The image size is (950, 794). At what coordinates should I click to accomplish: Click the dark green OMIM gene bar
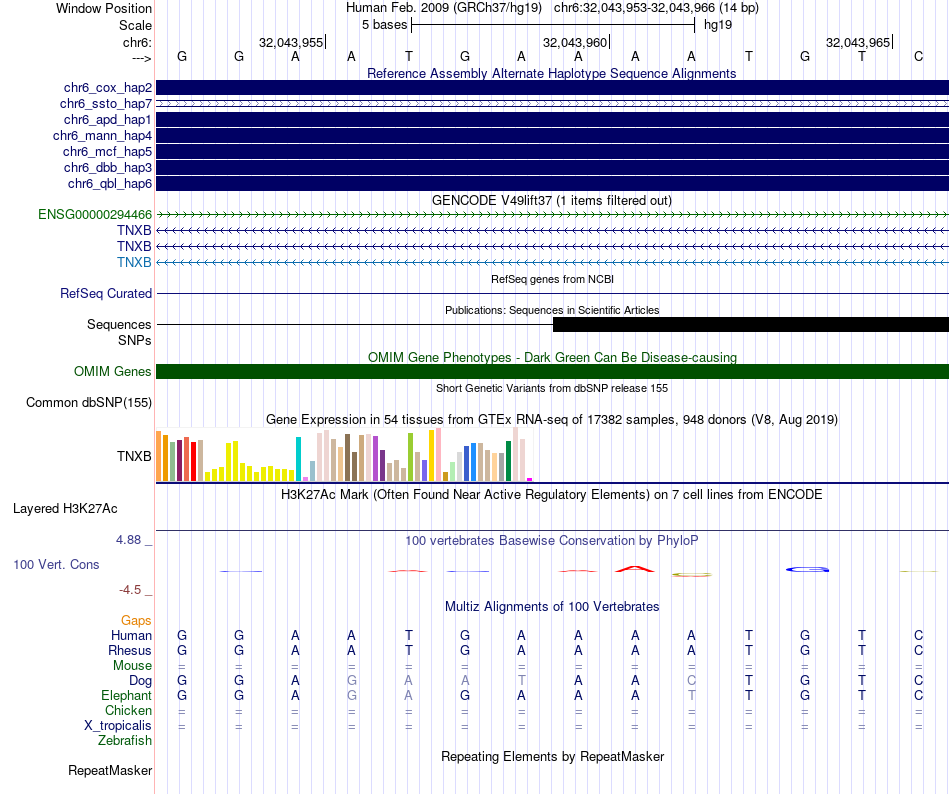pyautogui.click(x=552, y=371)
